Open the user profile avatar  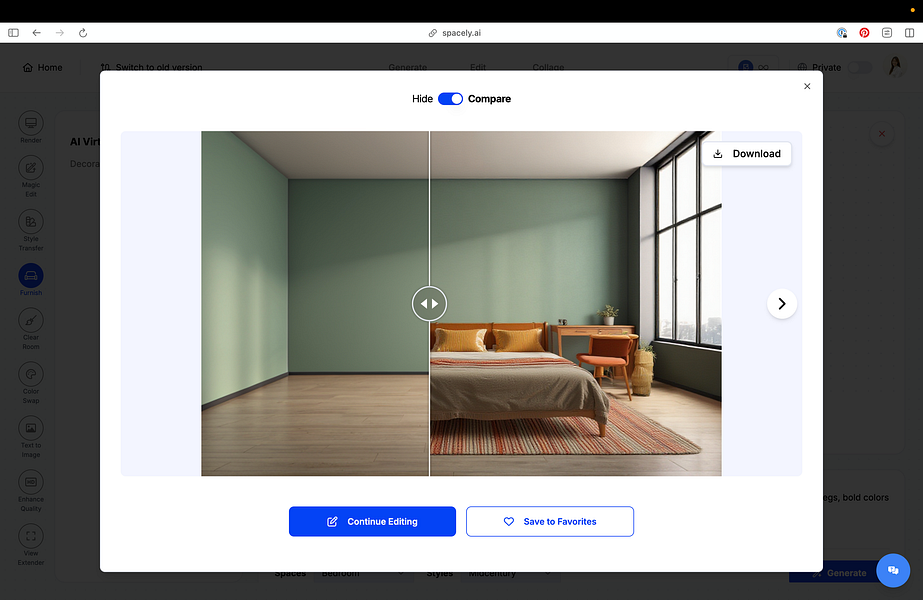point(895,67)
